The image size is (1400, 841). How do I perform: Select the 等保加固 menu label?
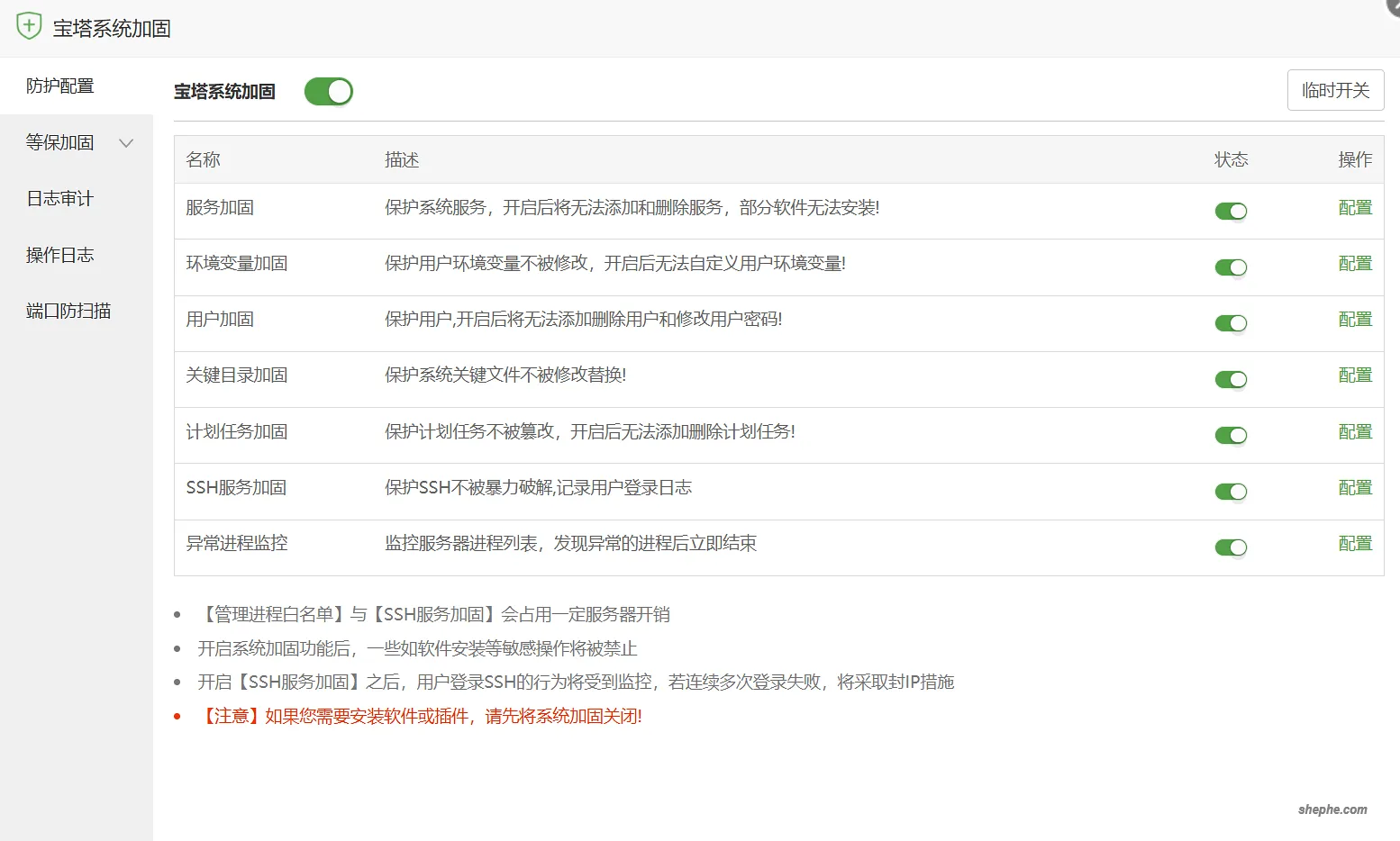[x=60, y=143]
